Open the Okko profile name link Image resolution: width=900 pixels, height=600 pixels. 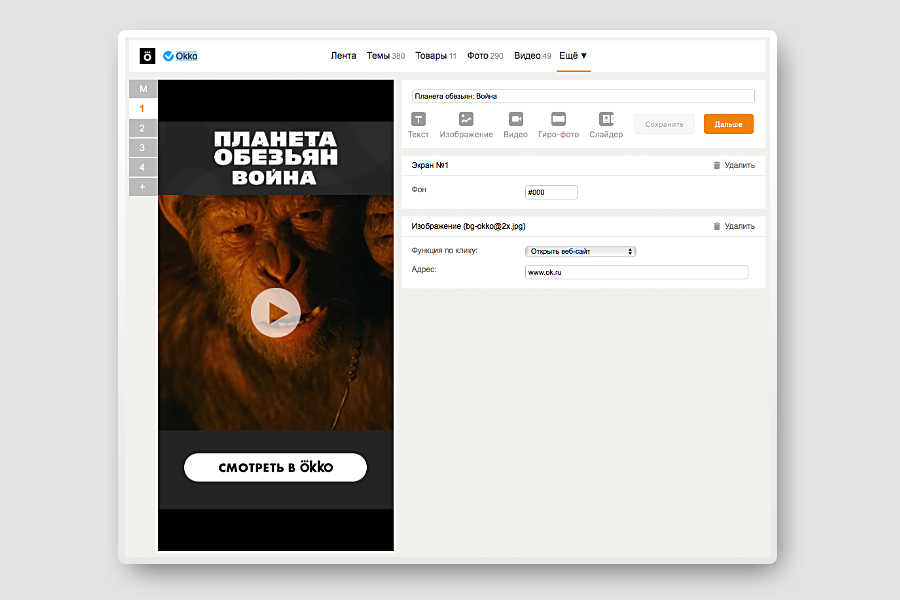187,56
